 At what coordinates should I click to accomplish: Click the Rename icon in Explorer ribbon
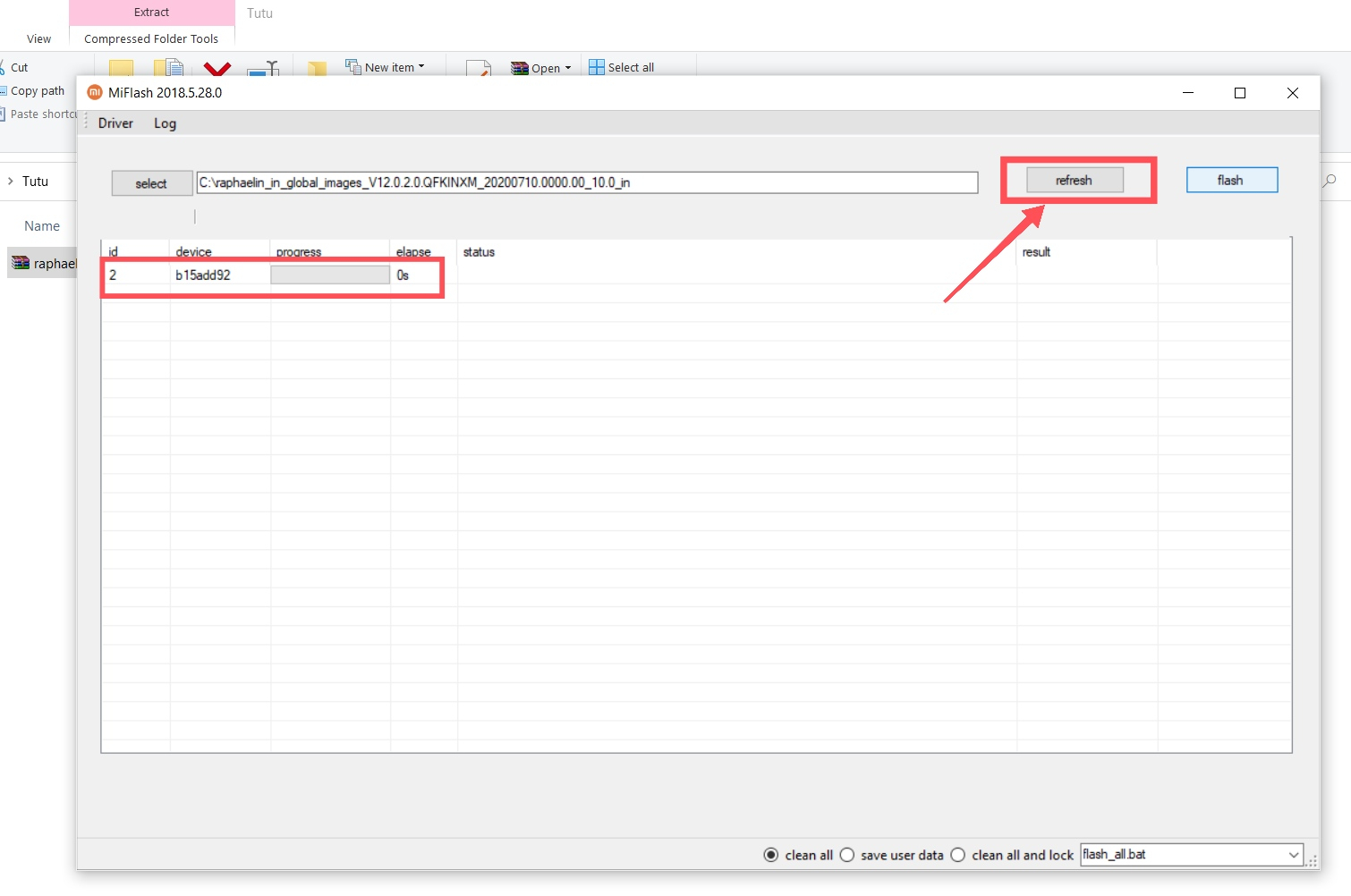point(263,68)
